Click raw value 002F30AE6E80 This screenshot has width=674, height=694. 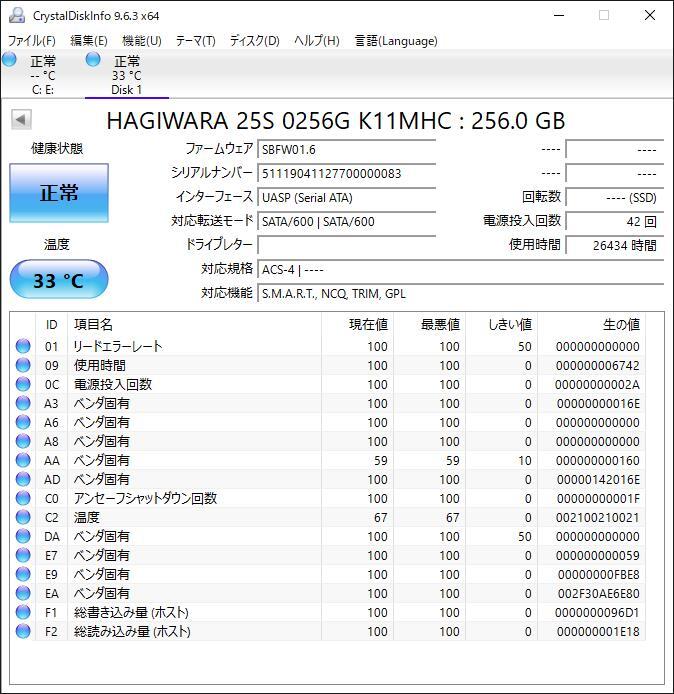[598, 594]
